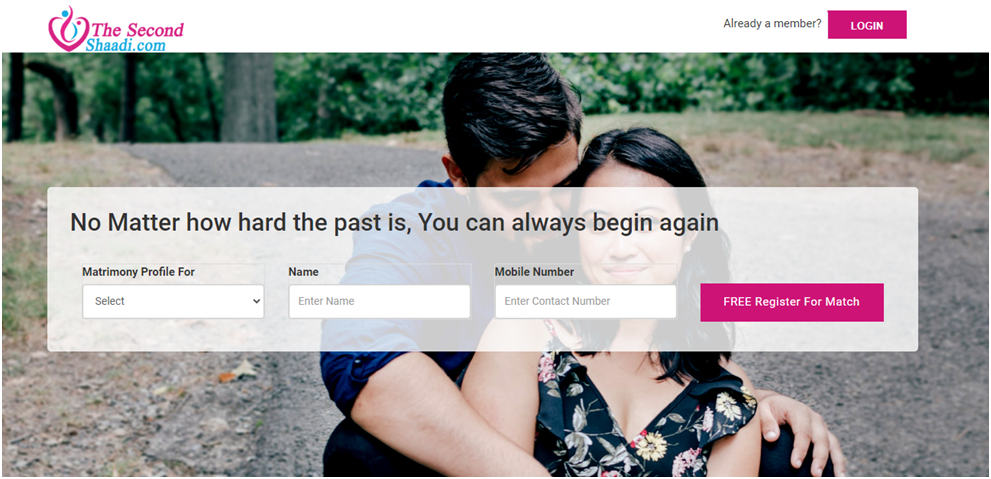Click FREE Register For Match button

[792, 302]
